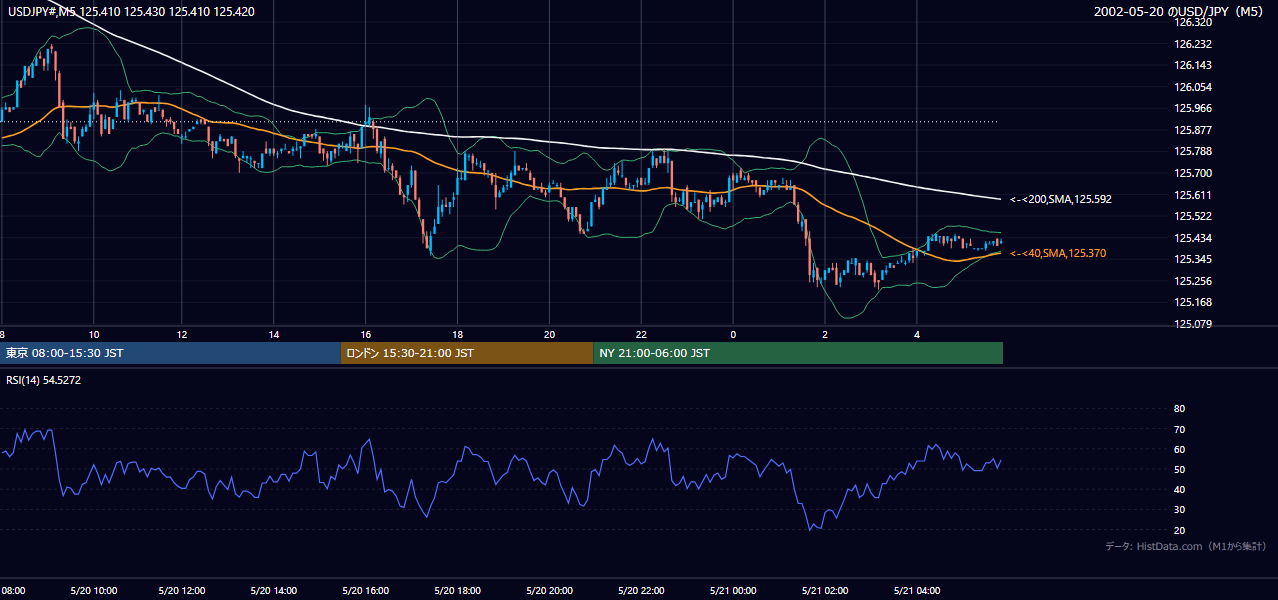Screen dimensions: 1278x600
Task: Click the 5/20 20:00 time axis label
Action: (549, 591)
